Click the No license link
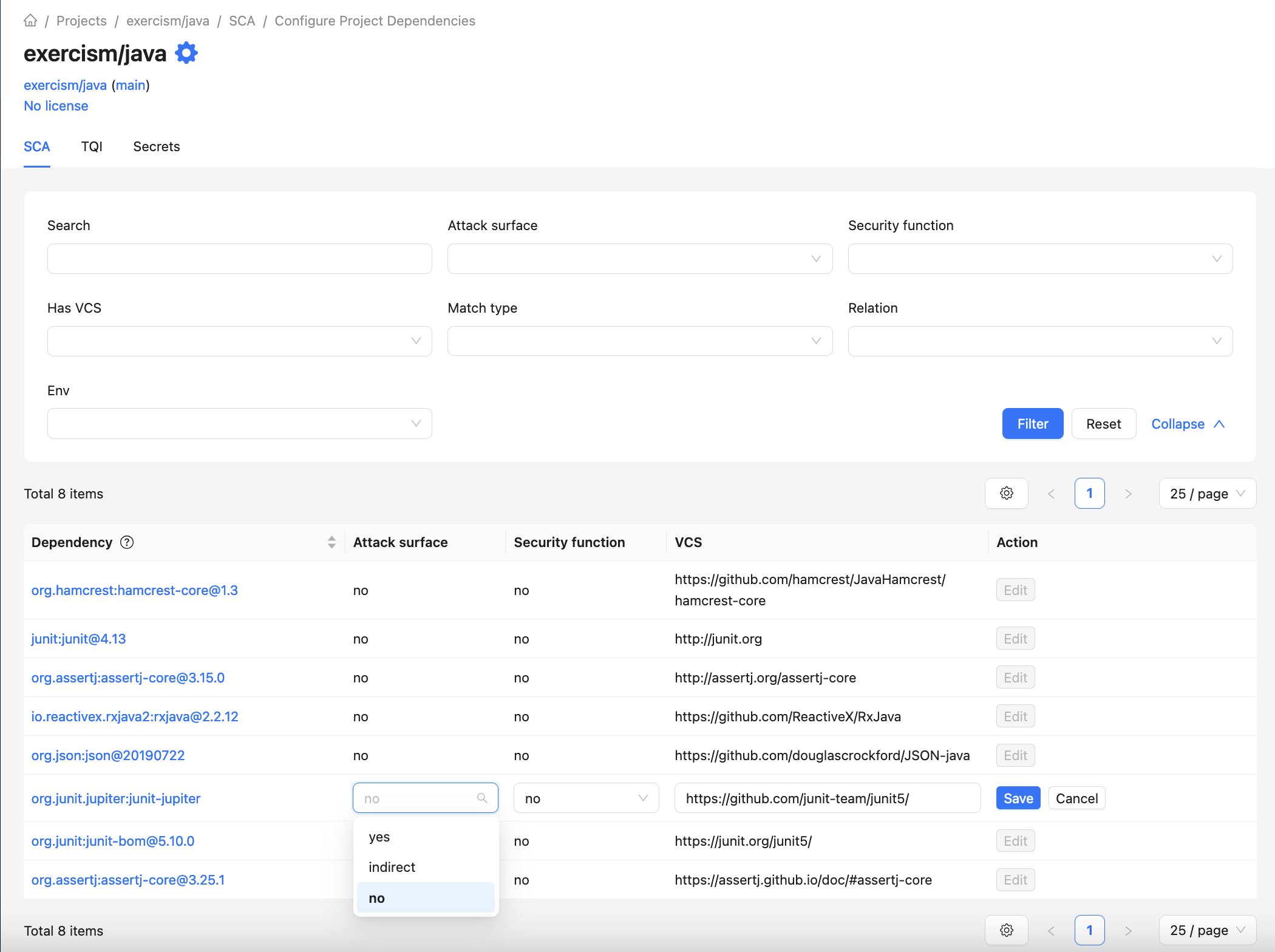 point(56,106)
